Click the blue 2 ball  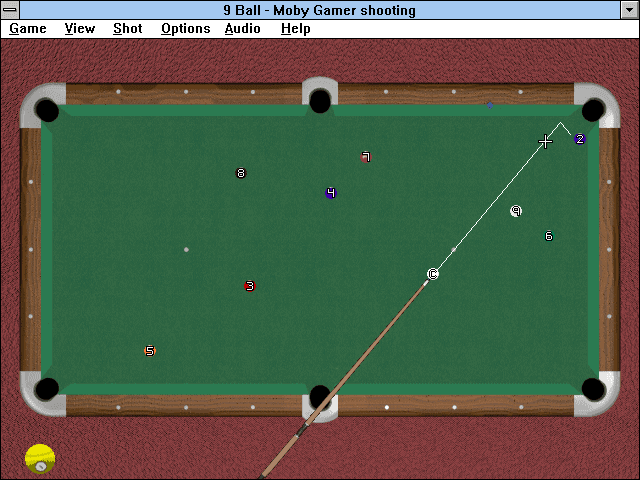coord(580,139)
